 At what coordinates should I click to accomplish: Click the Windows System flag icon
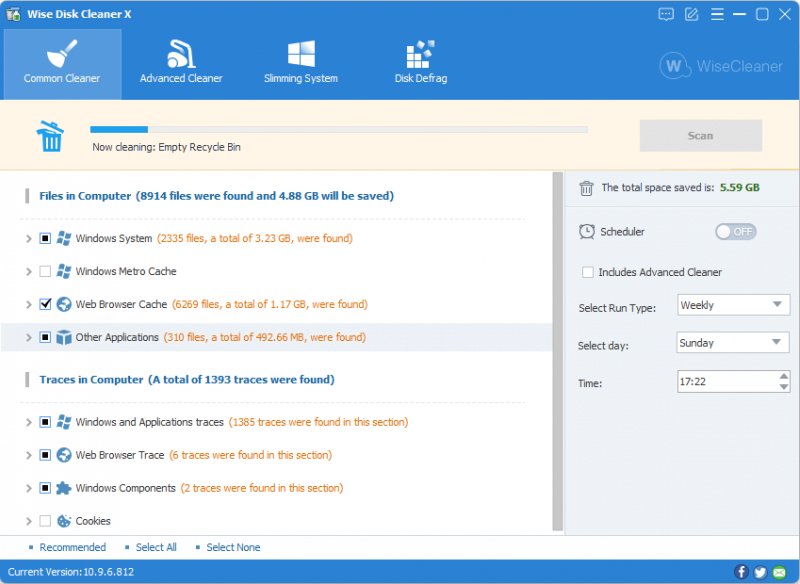pyautogui.click(x=64, y=238)
